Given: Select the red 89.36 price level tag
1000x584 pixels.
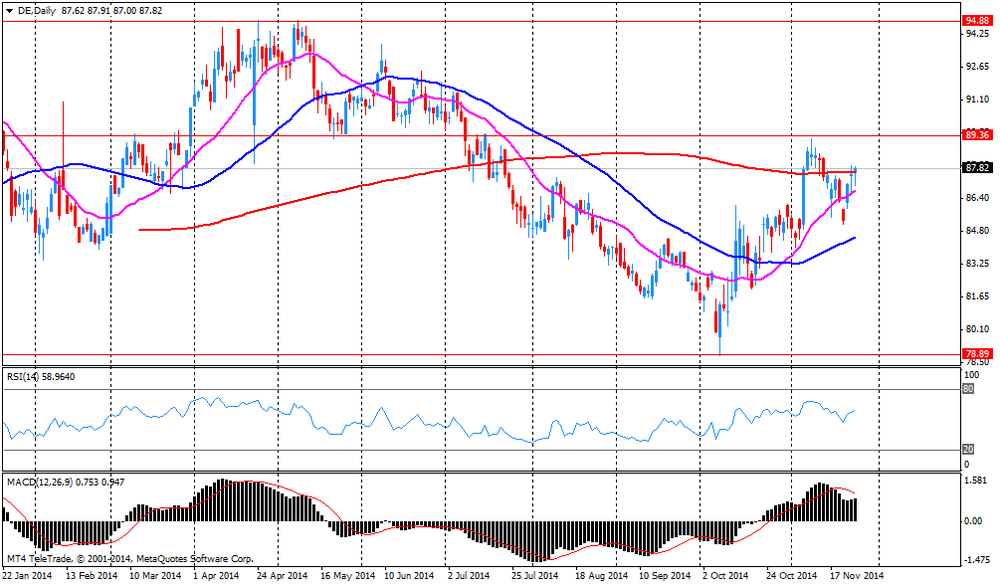Looking at the screenshot, I should point(976,134).
